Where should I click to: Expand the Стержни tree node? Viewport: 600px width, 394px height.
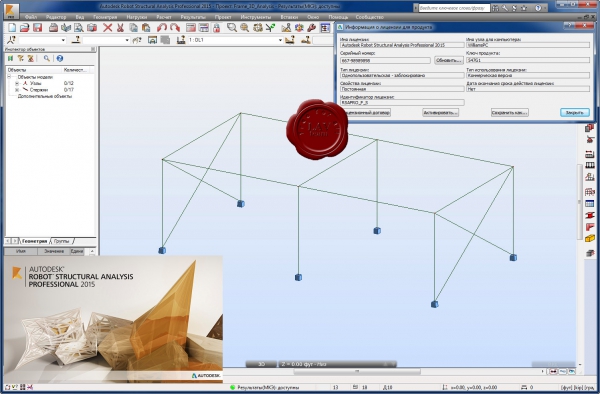17,90
